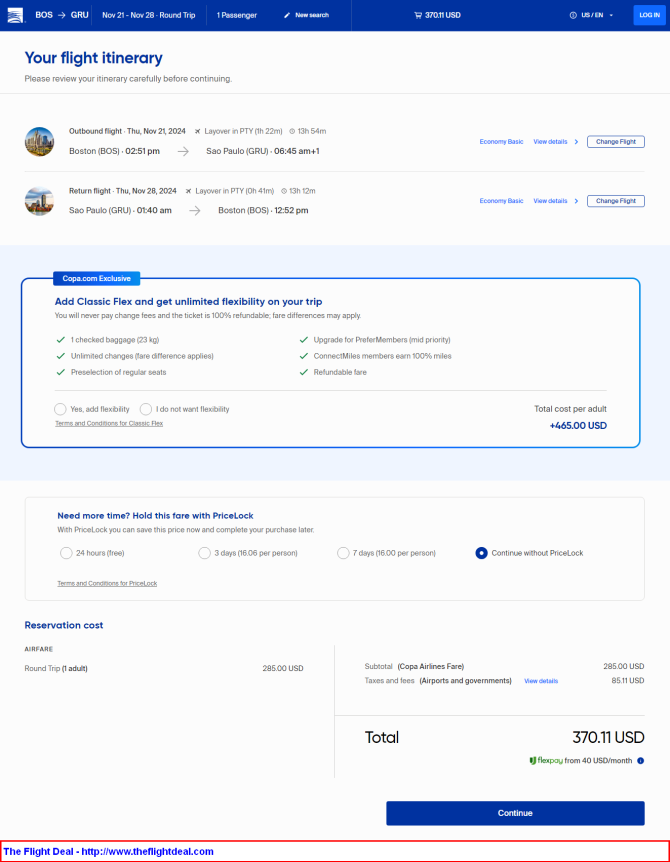This screenshot has width=670, height=862.
Task: Click Economy Basic link on outbound flight
Action: point(501,142)
